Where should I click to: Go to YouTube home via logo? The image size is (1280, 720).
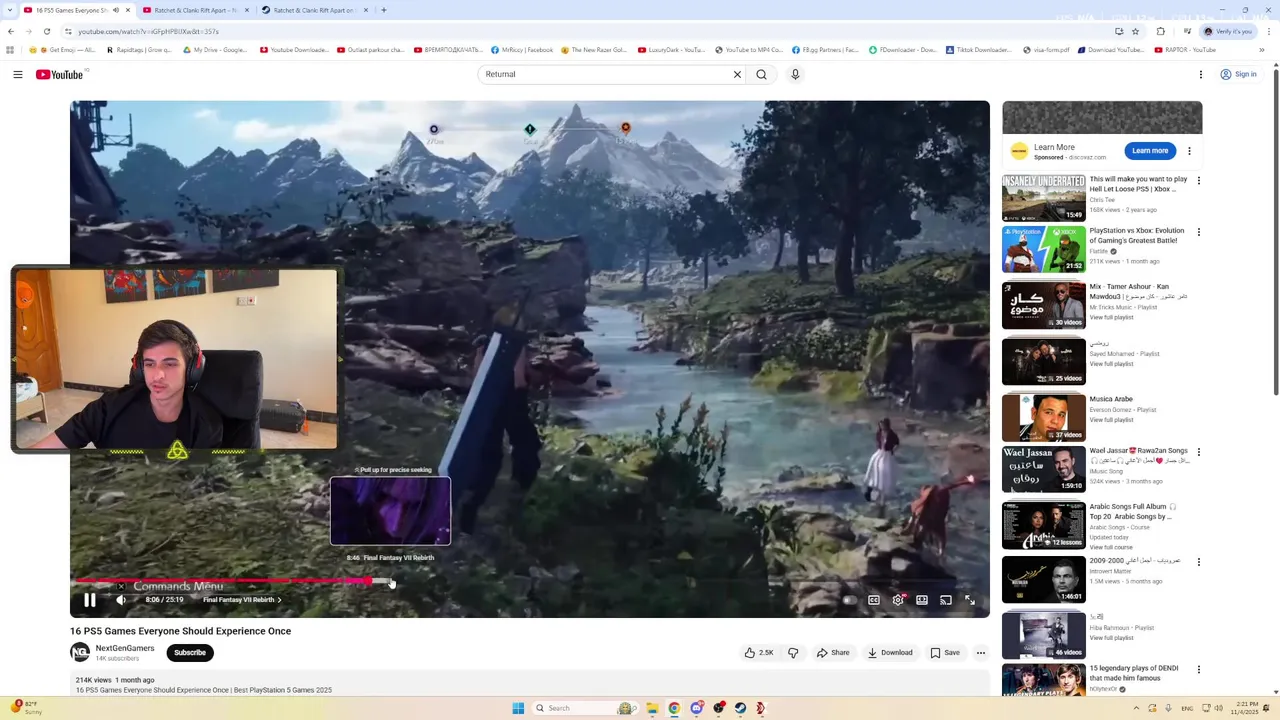60,74
